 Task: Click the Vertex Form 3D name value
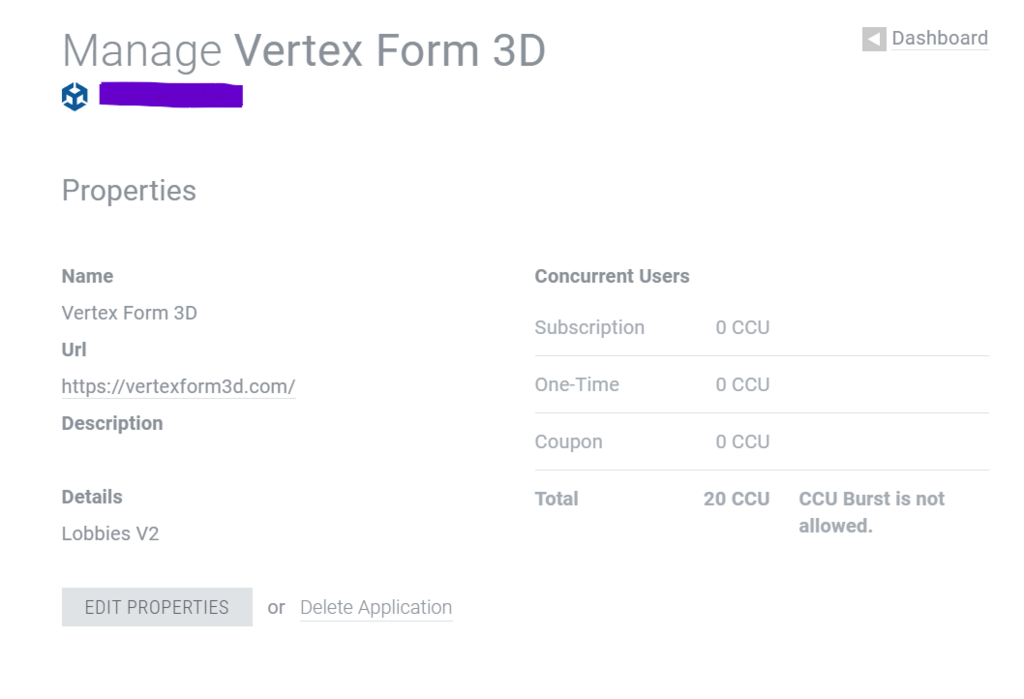point(129,313)
